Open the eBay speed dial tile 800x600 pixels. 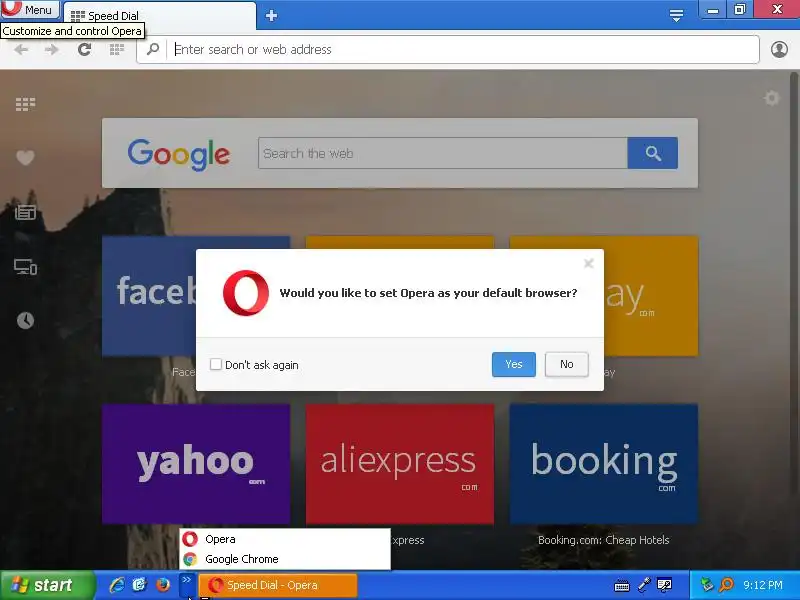(x=651, y=296)
